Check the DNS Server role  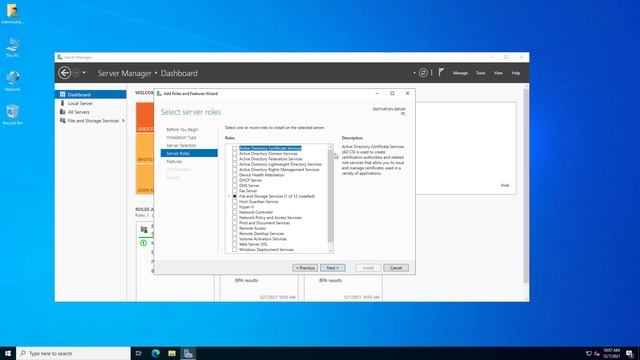pyautogui.click(x=235, y=186)
